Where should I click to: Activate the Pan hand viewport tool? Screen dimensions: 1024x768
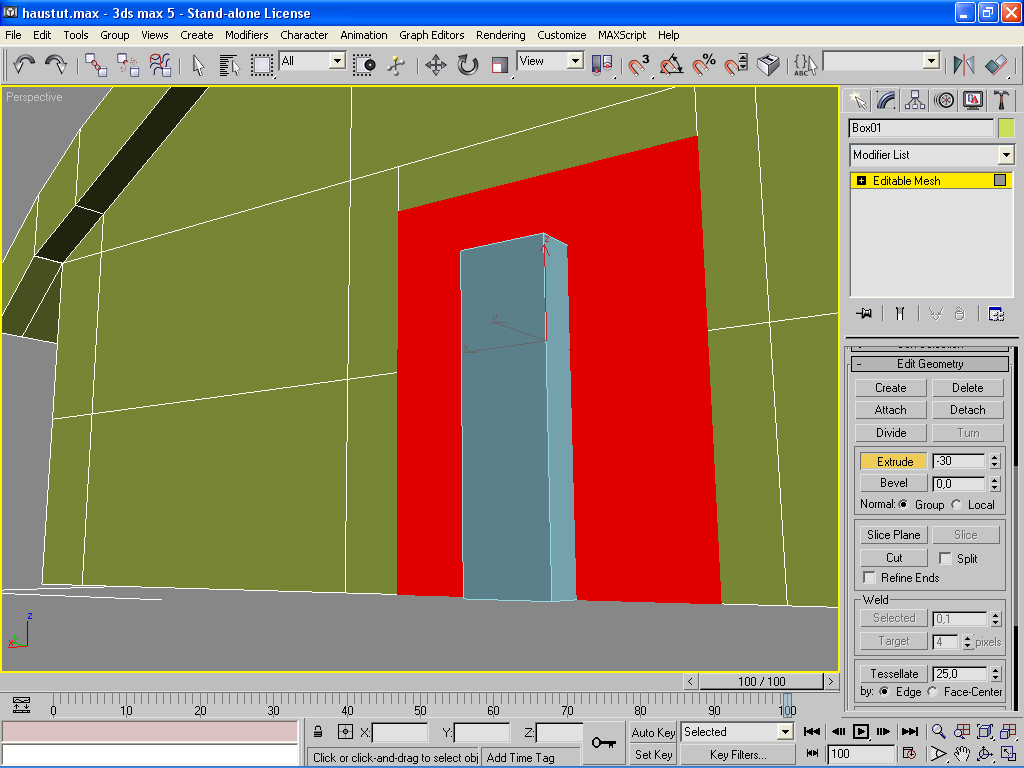click(961, 754)
